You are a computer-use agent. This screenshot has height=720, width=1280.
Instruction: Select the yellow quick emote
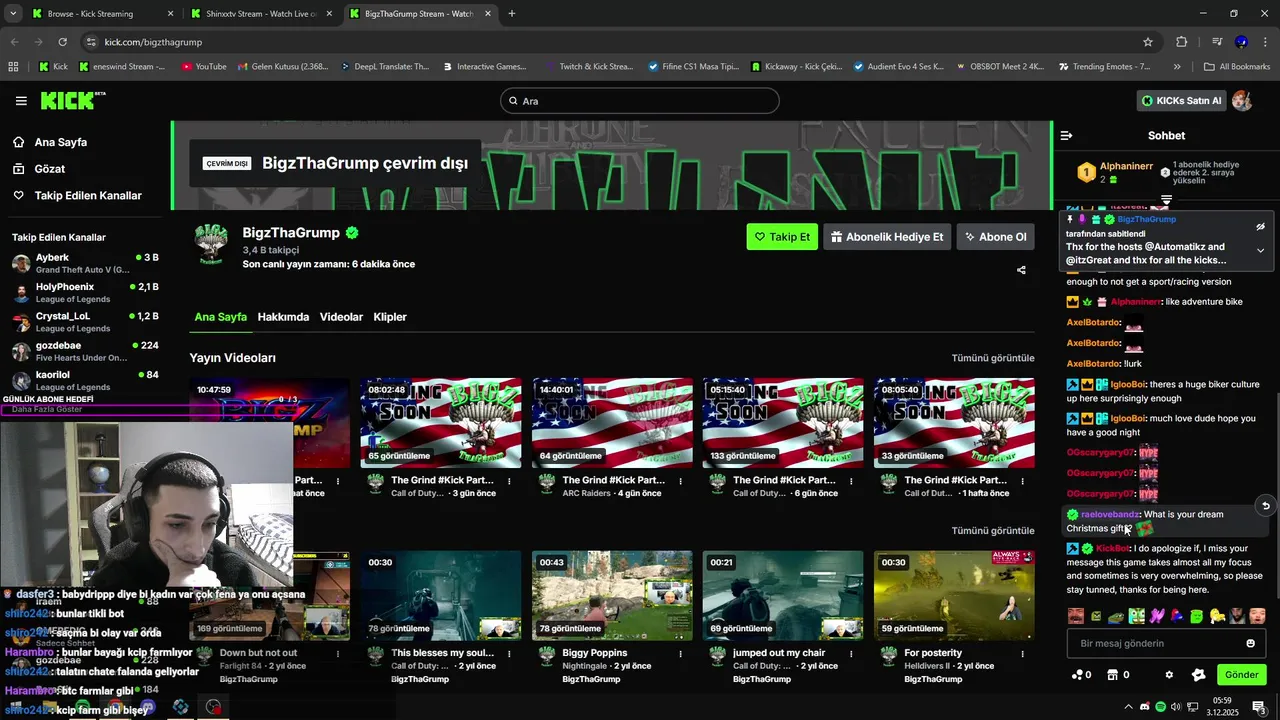[x=1217, y=616]
